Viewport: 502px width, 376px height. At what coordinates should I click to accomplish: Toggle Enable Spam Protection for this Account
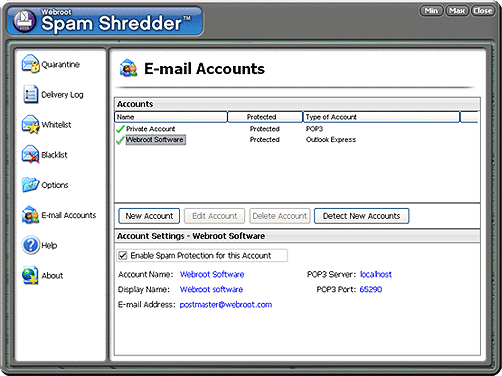point(123,255)
